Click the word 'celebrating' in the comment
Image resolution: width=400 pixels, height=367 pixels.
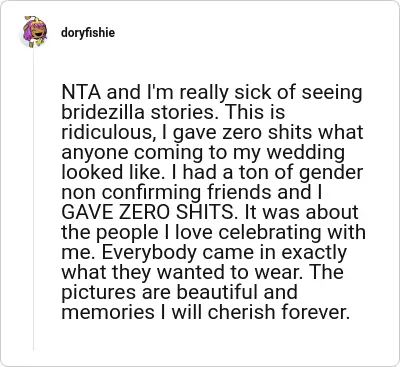[284, 232]
